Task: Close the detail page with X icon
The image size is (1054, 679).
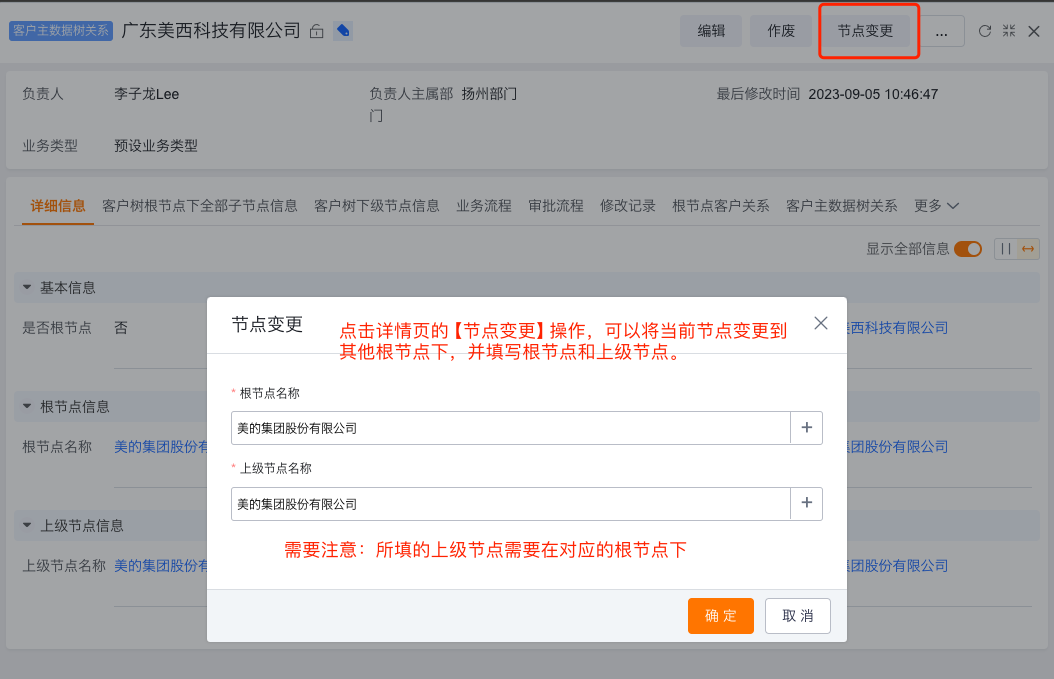Action: click(x=1034, y=31)
